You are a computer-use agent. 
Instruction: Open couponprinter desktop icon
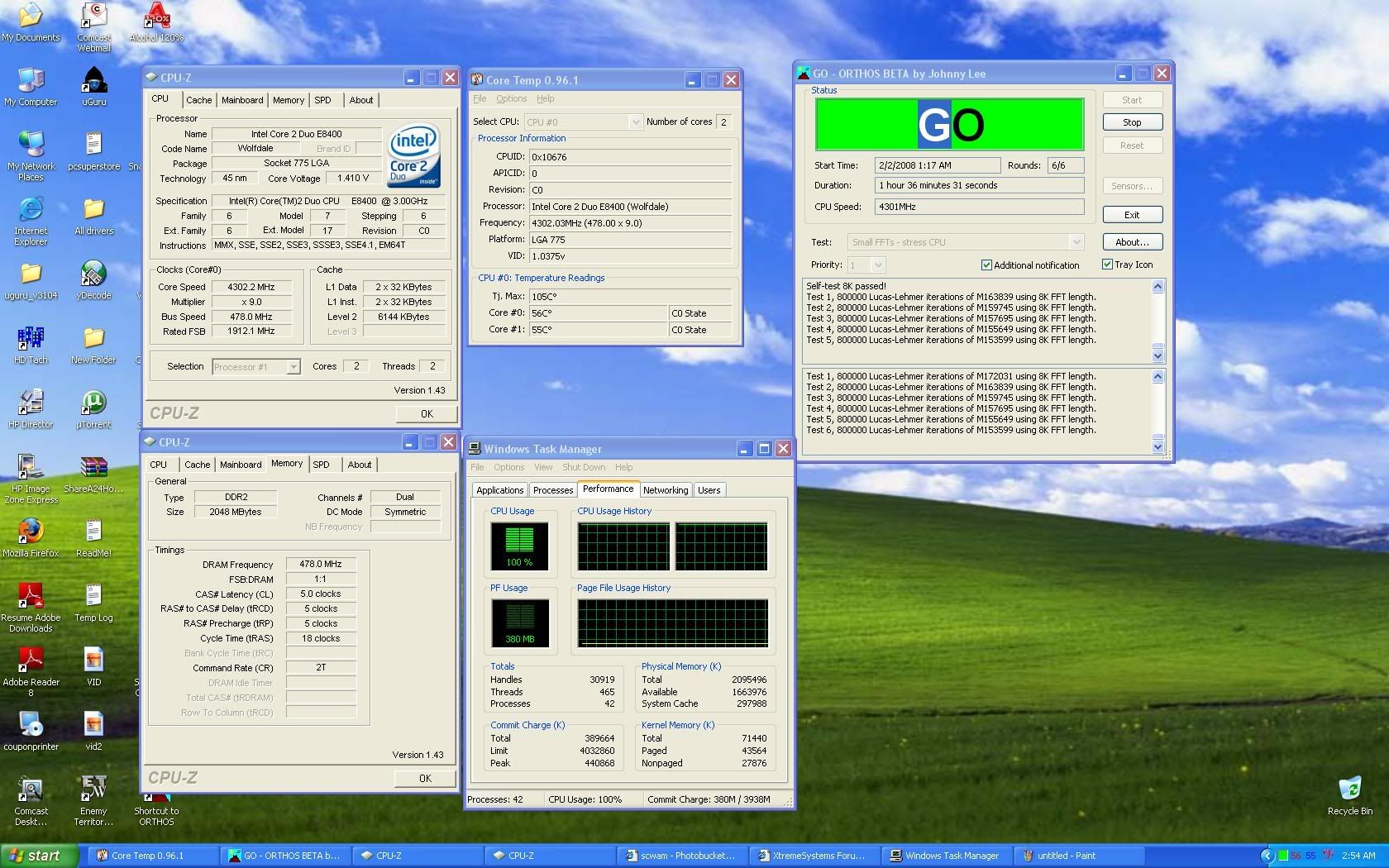(x=31, y=731)
